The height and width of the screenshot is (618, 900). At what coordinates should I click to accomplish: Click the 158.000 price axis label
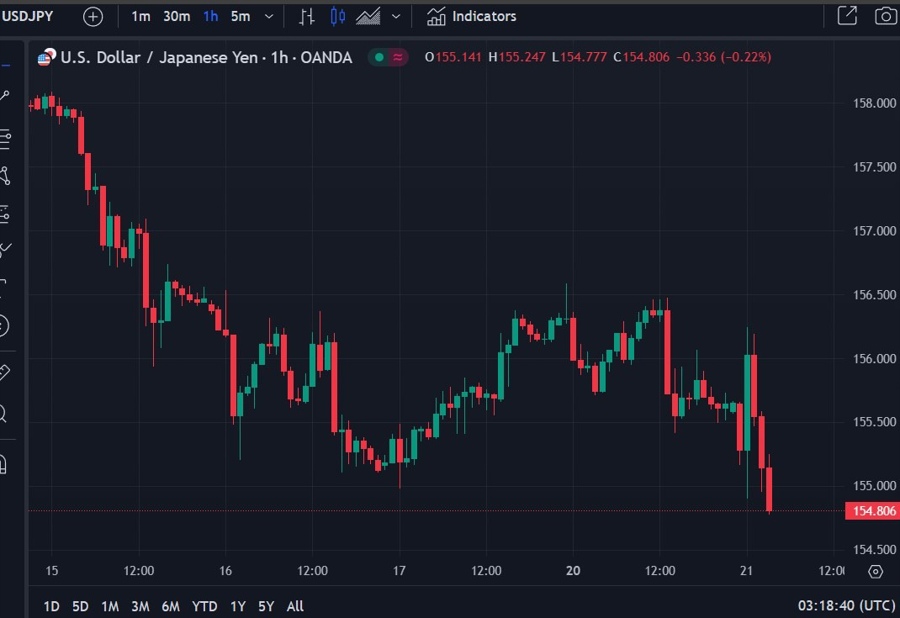874,103
